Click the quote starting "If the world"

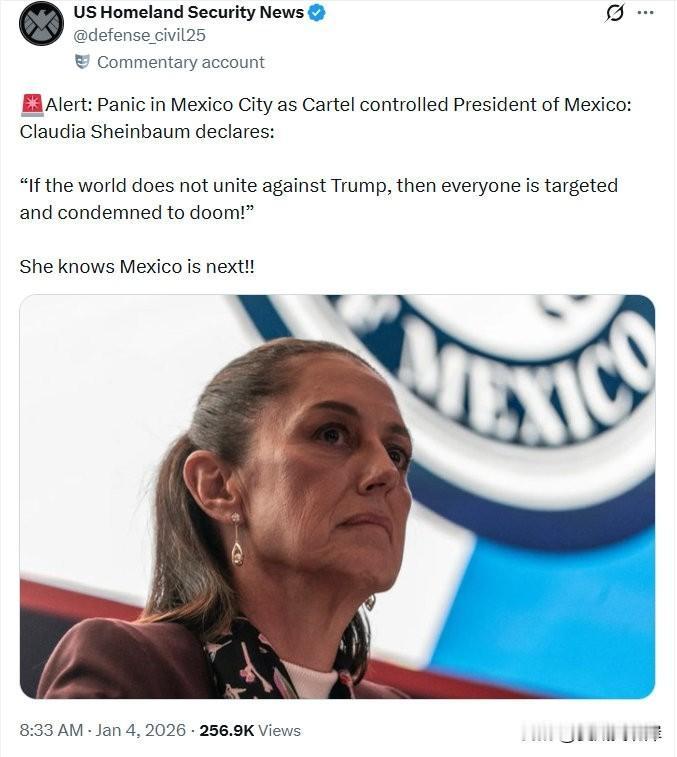[319, 199]
